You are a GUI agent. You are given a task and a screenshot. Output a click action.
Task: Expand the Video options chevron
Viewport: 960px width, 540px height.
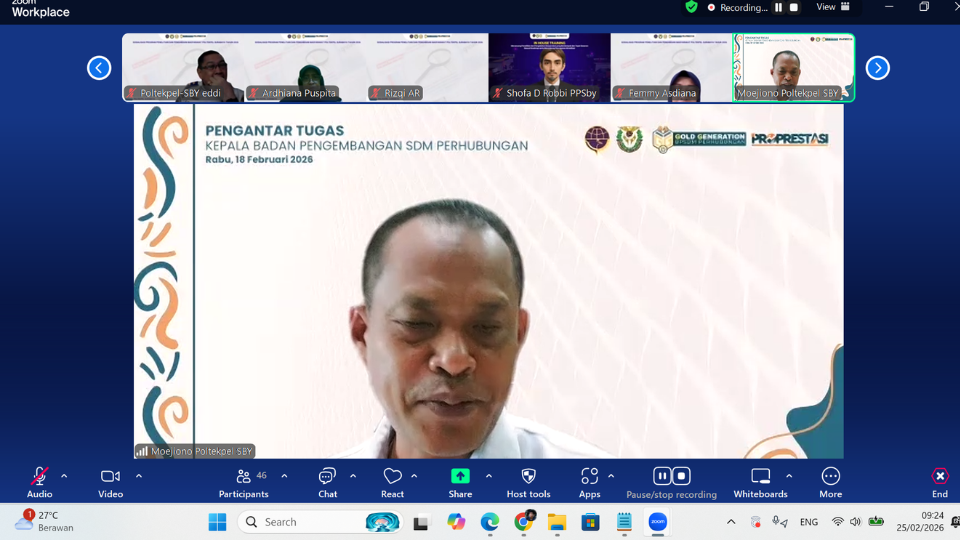(139, 476)
